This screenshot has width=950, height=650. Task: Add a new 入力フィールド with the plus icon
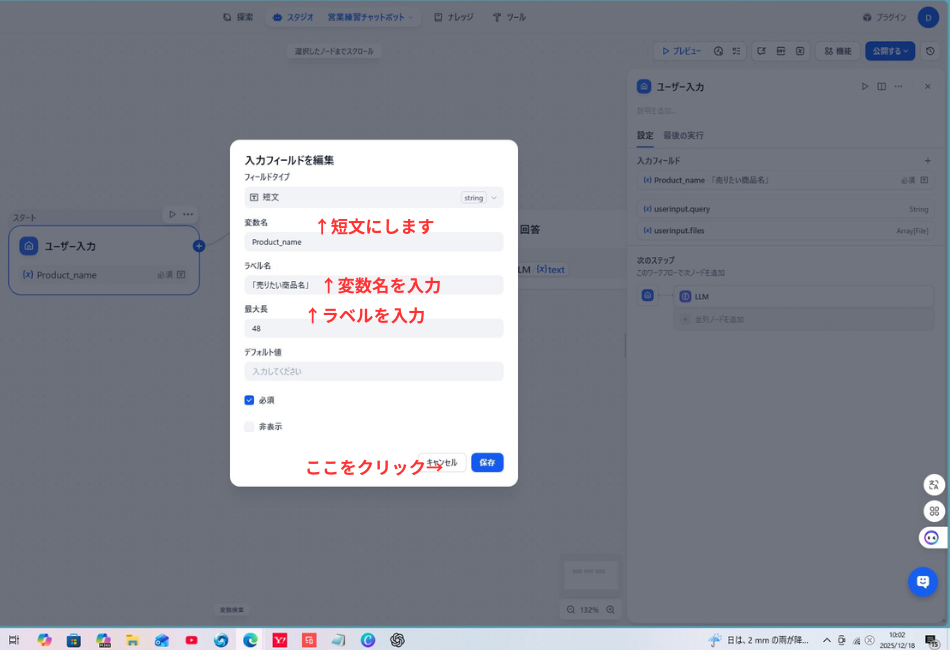928,160
